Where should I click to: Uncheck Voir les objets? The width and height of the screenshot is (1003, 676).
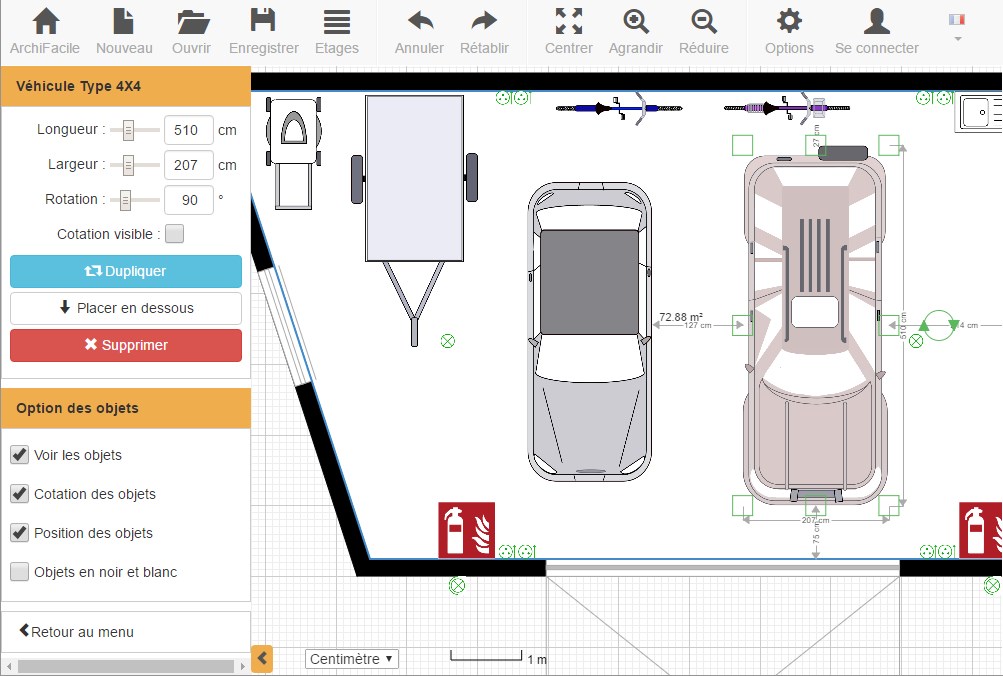(x=19, y=454)
